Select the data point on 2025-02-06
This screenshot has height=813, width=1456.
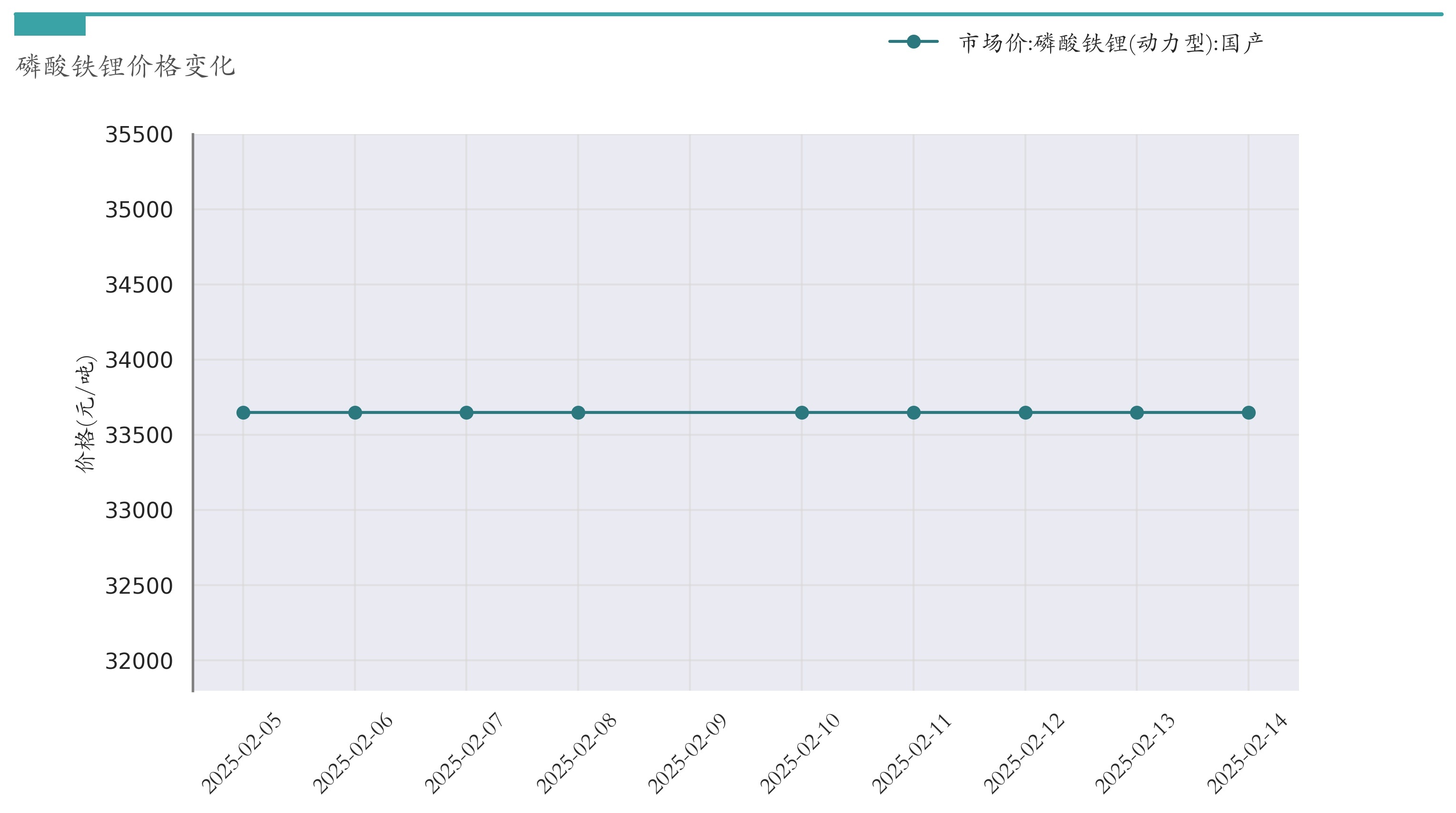tap(355, 412)
